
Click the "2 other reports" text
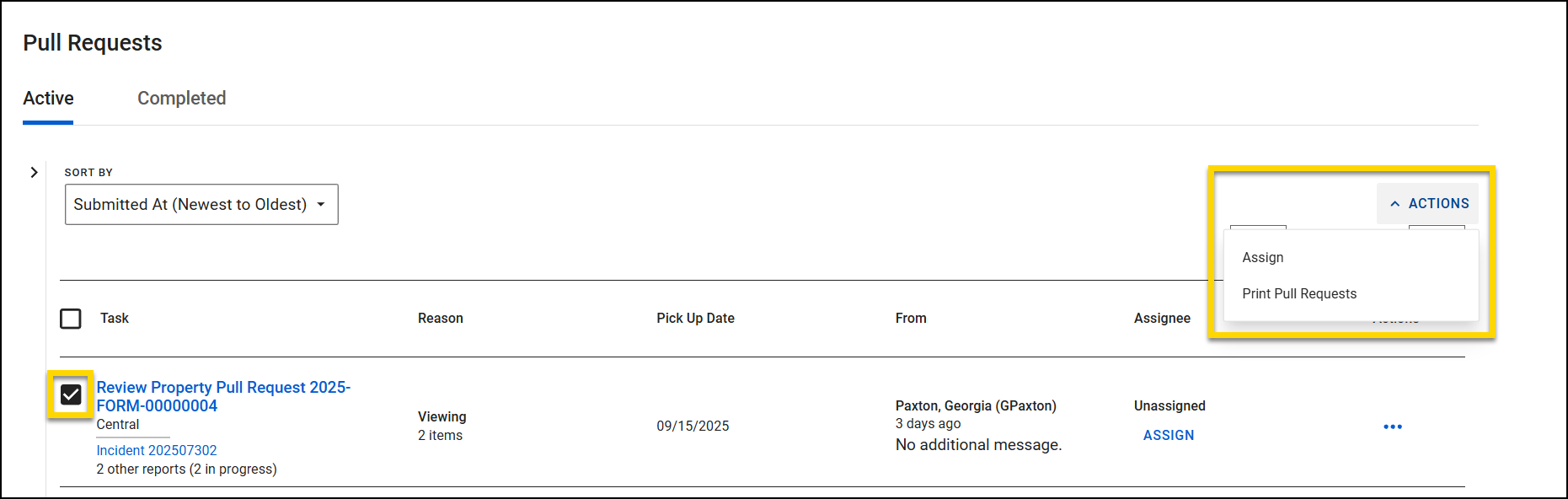[186, 469]
